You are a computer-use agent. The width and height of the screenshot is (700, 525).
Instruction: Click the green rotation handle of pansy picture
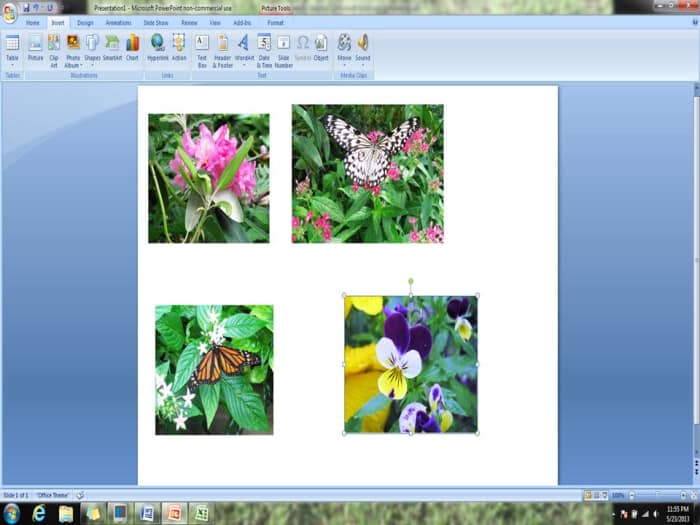[411, 281]
